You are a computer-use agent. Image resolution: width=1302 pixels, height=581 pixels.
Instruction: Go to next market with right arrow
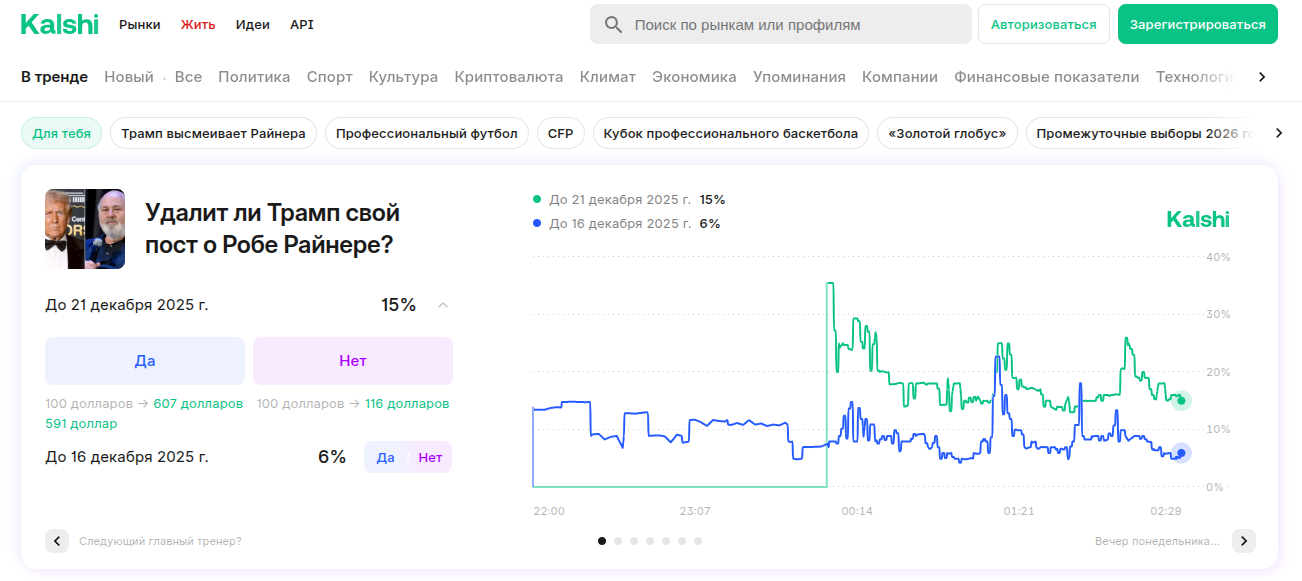tap(1243, 541)
